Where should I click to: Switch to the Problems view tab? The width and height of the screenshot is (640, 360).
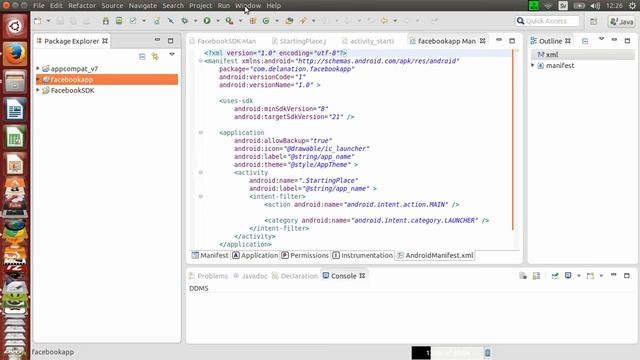click(x=208, y=276)
